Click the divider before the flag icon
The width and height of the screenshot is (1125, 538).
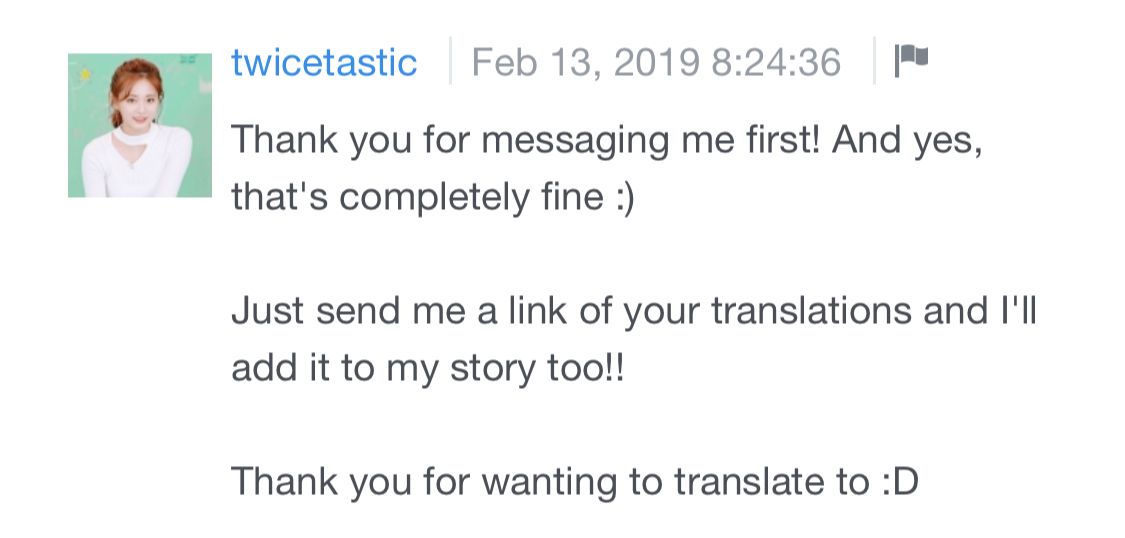pyautogui.click(x=875, y=61)
